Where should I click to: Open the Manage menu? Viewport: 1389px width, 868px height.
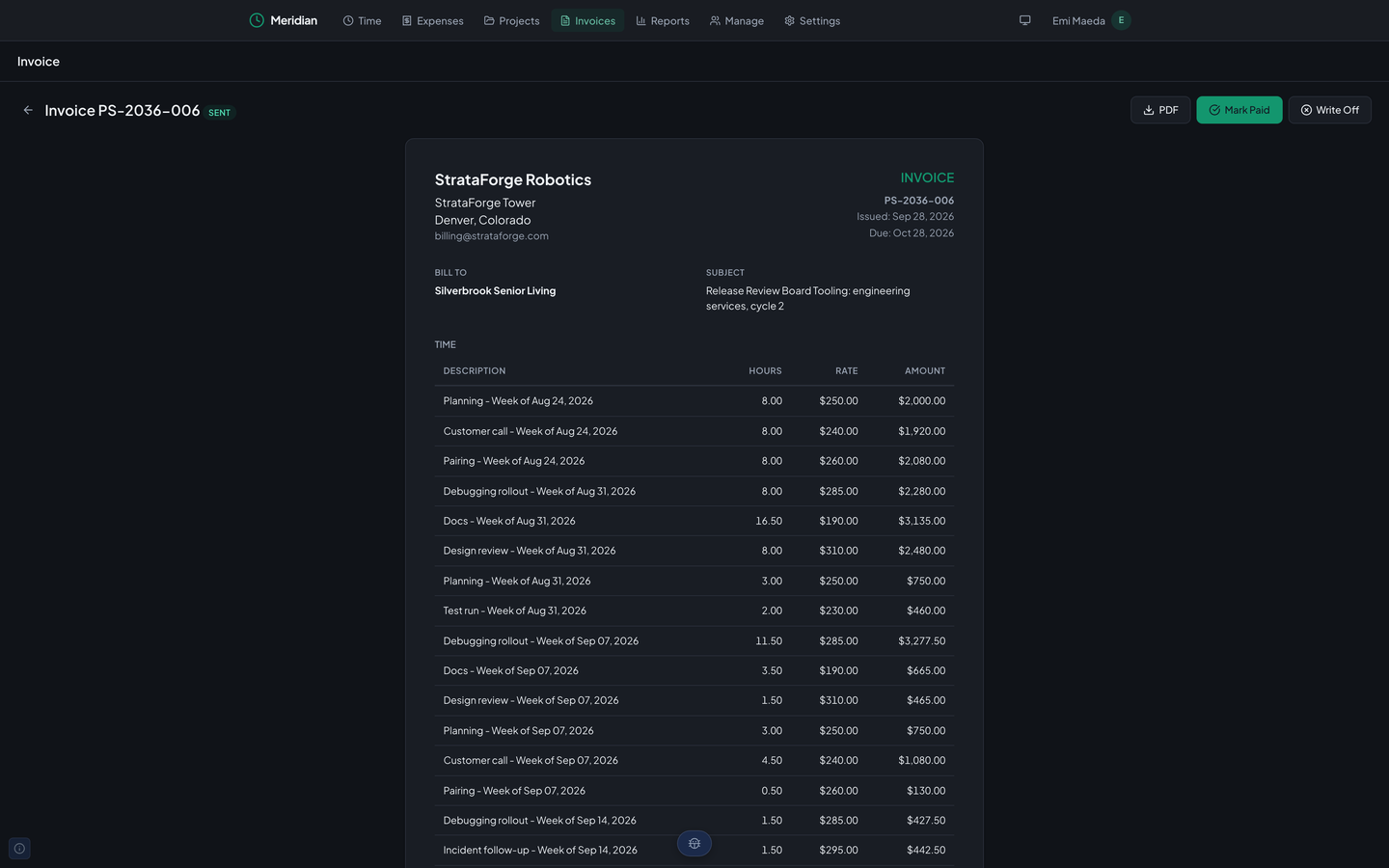[x=737, y=20]
